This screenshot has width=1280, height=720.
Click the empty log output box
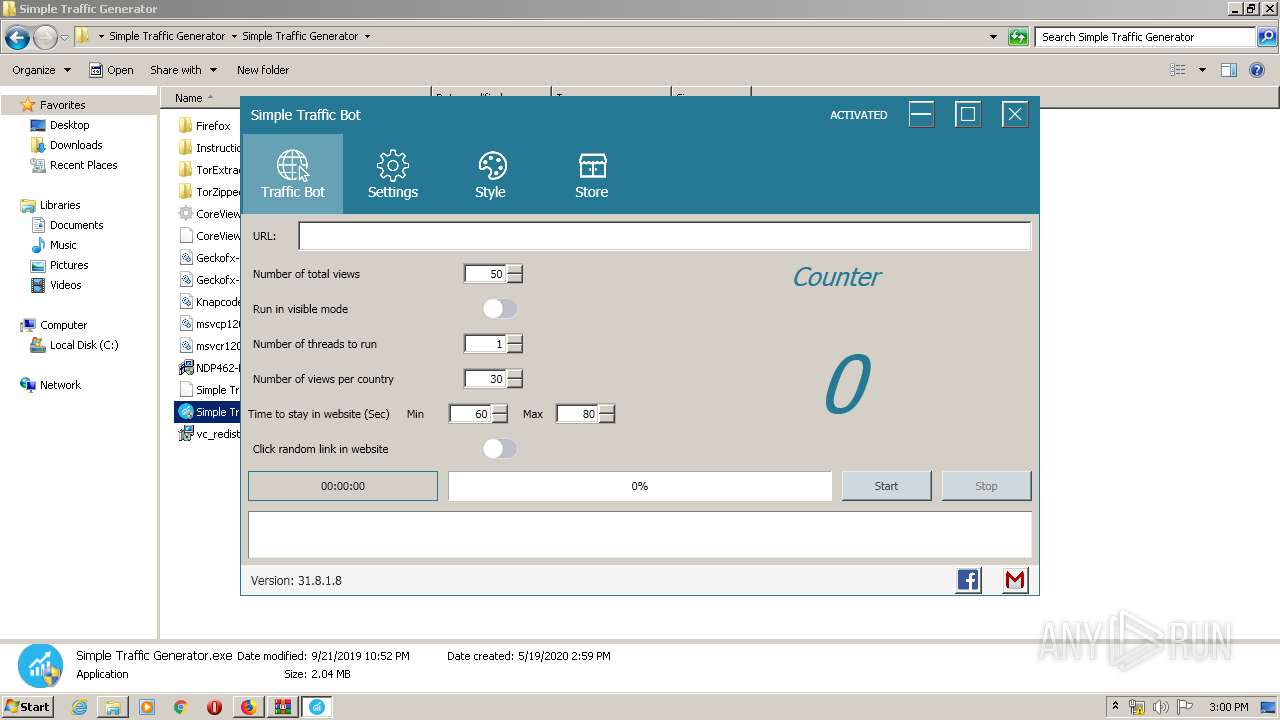640,535
